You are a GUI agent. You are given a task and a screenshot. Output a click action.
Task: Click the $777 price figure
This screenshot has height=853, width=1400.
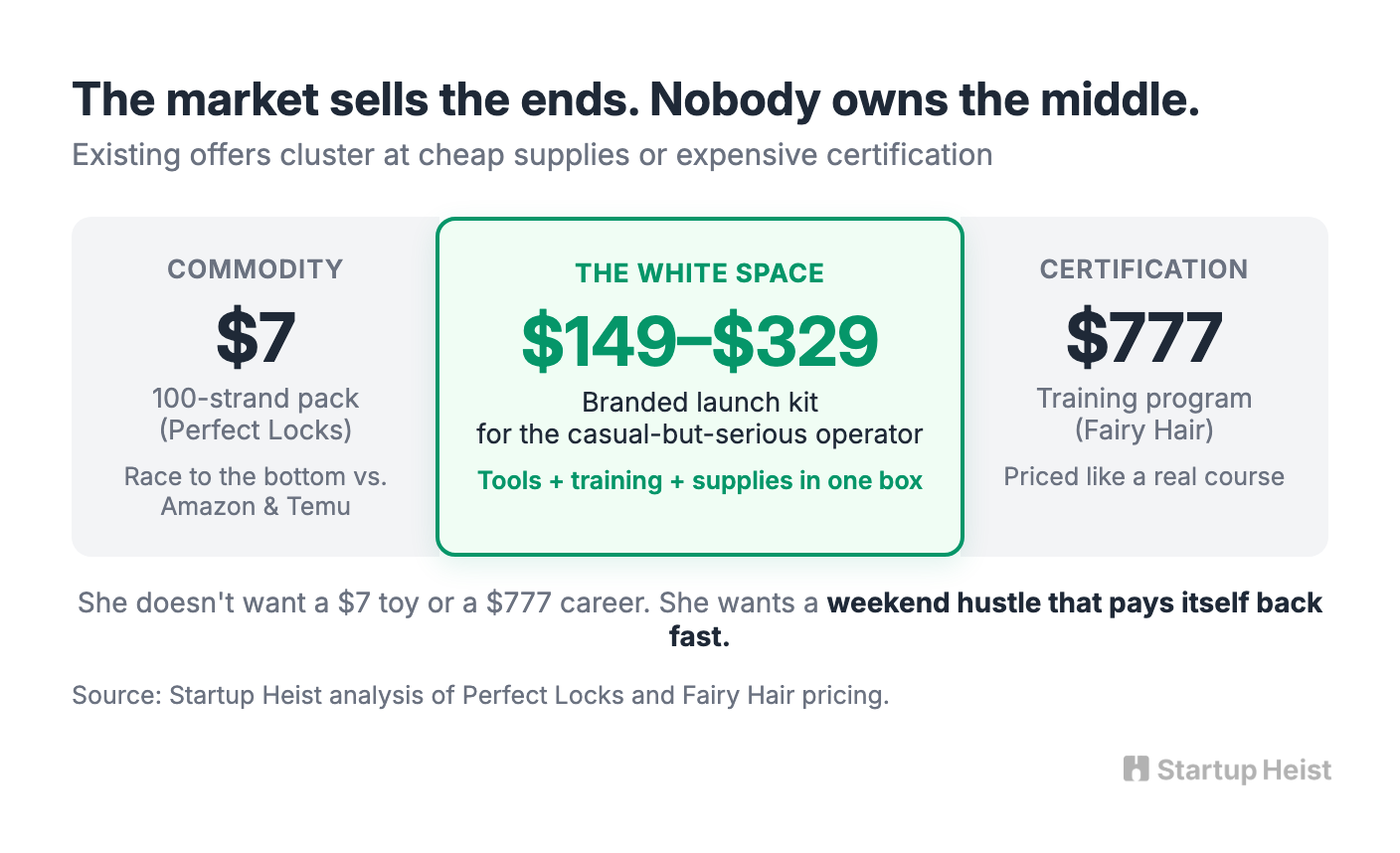[x=1143, y=337]
